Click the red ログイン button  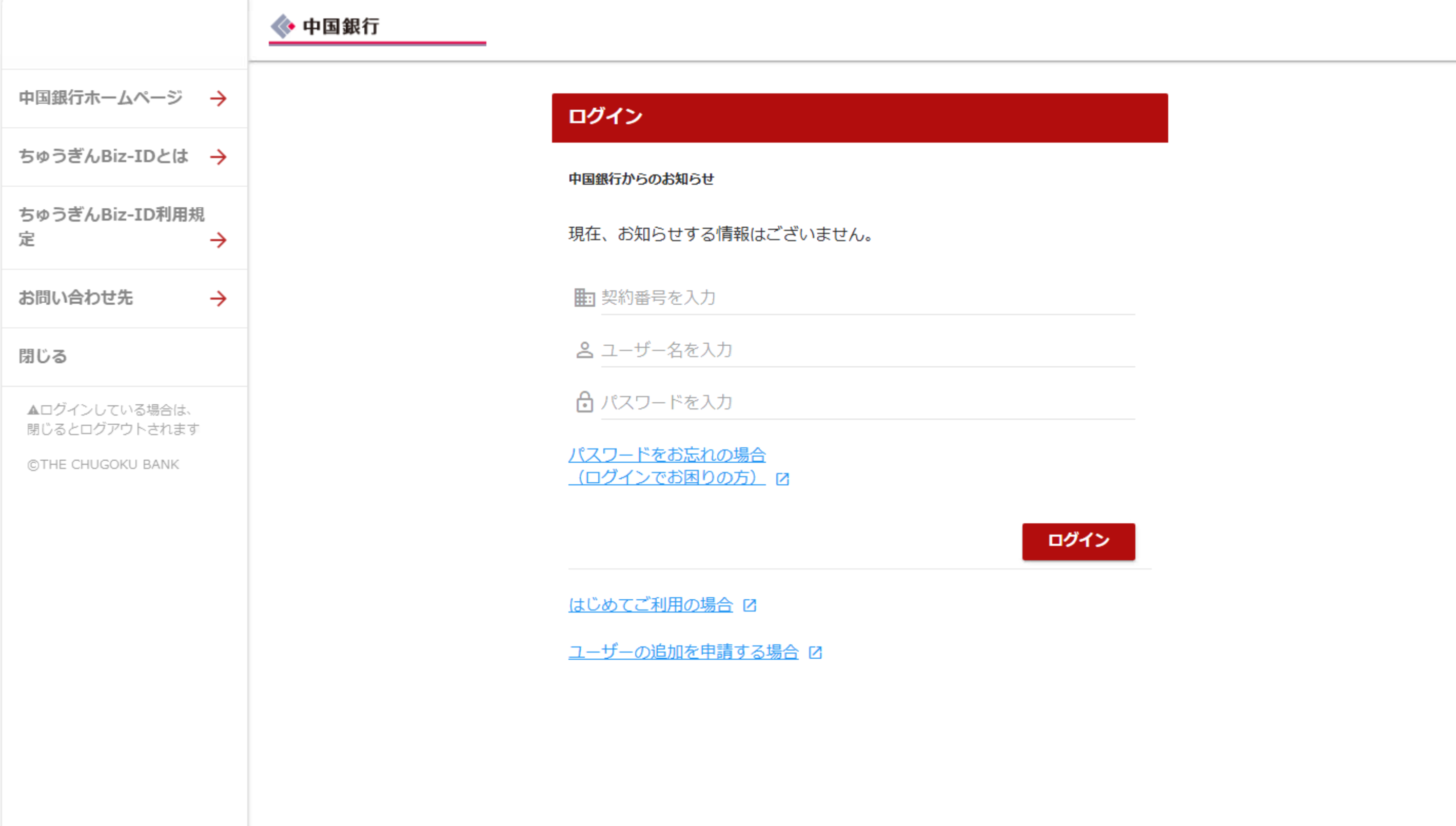1078,541
